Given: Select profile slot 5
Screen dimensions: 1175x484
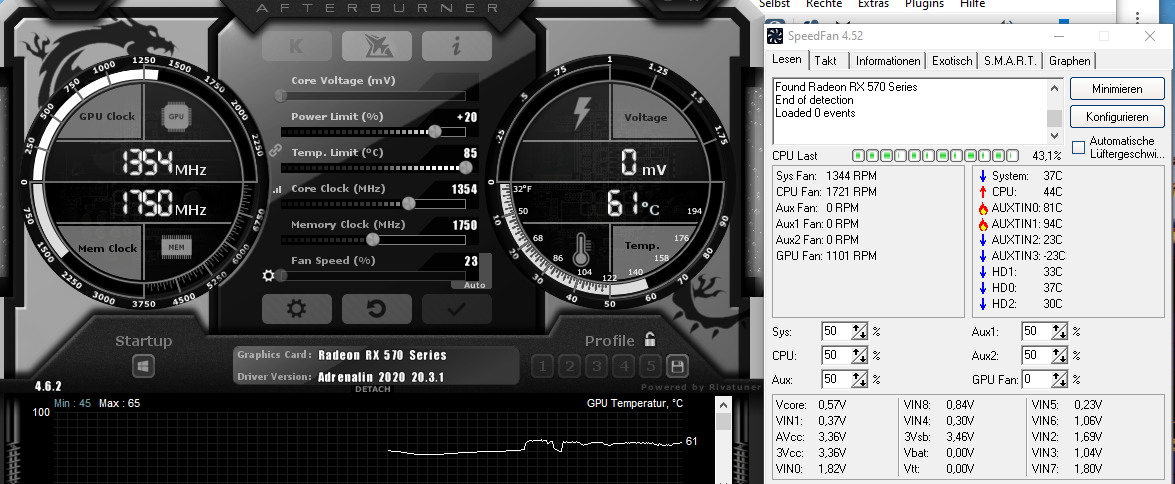Looking at the screenshot, I should pos(651,366).
